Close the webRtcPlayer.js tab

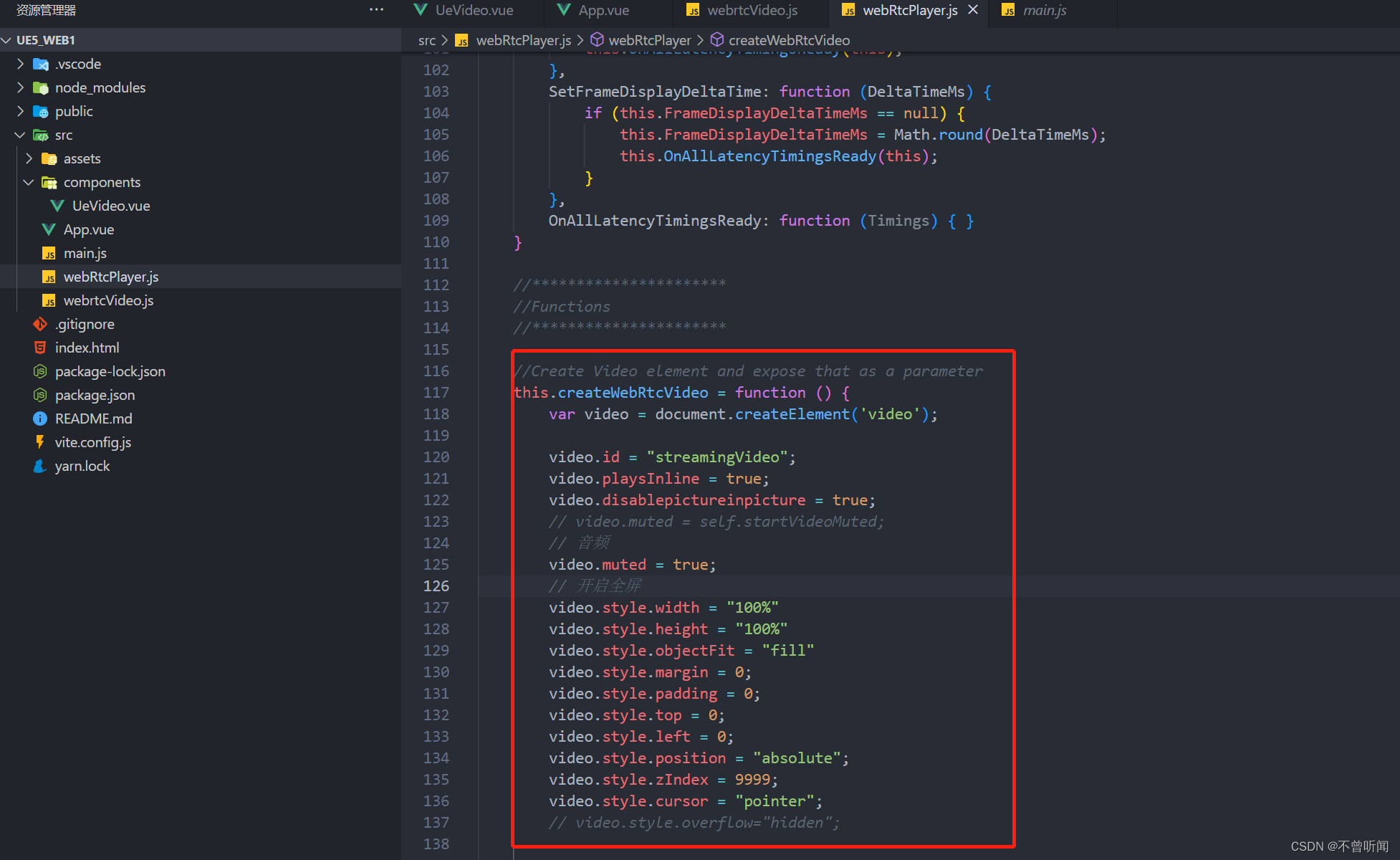(x=973, y=10)
